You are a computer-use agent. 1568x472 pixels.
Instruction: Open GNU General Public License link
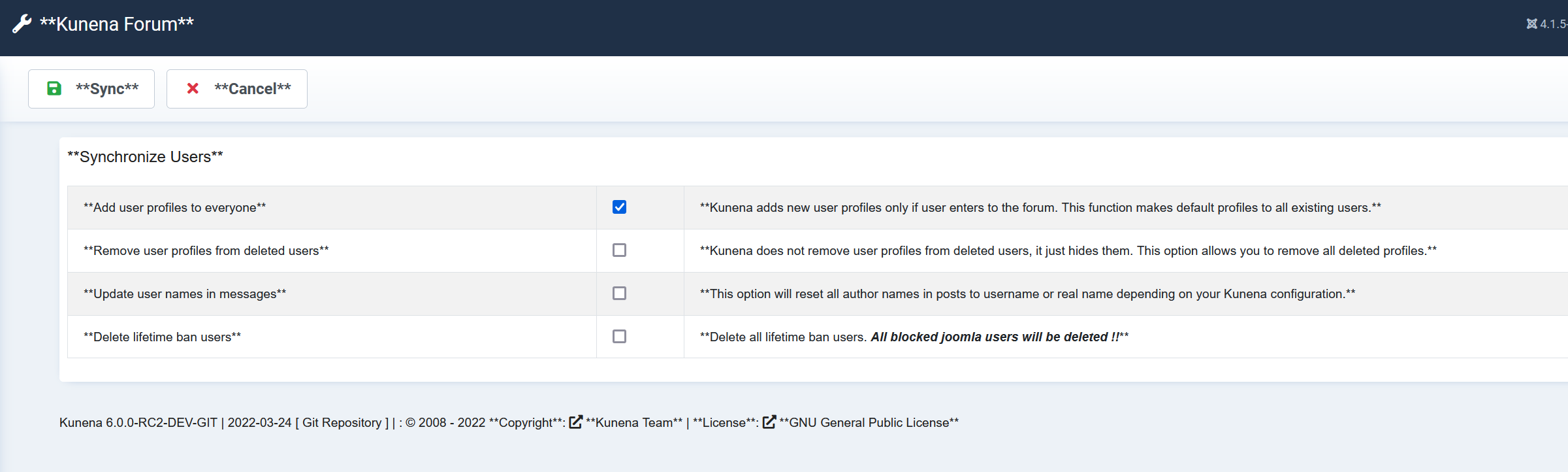click(x=869, y=423)
